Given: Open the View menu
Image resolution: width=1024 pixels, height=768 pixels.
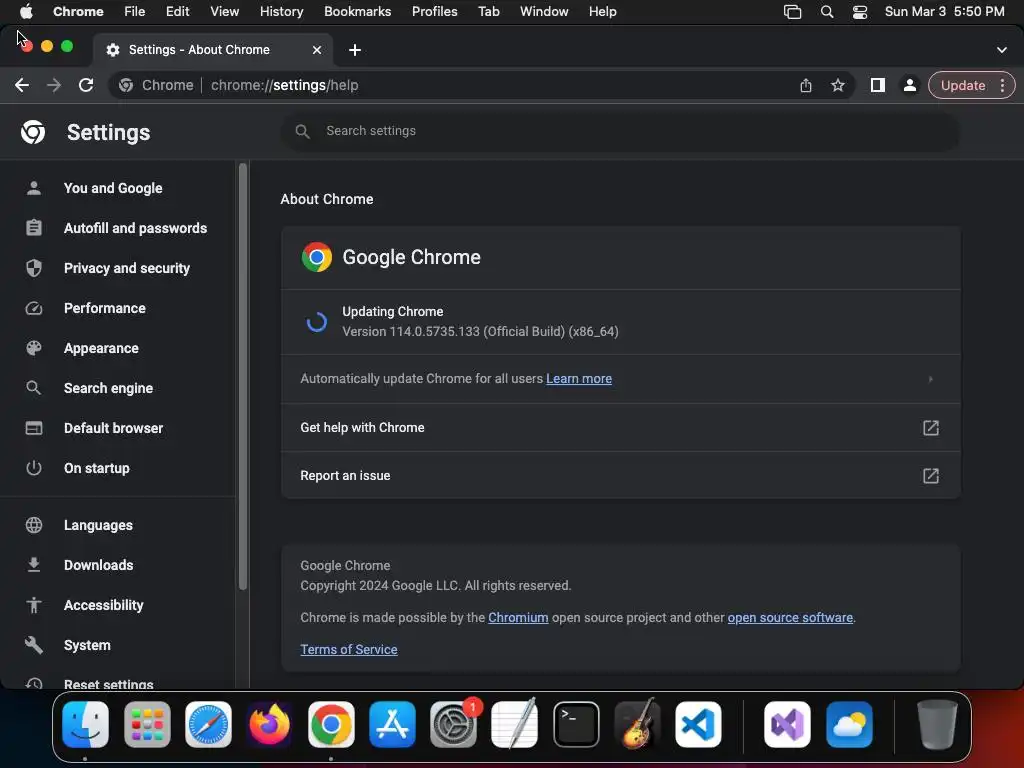Looking at the screenshot, I should (224, 12).
